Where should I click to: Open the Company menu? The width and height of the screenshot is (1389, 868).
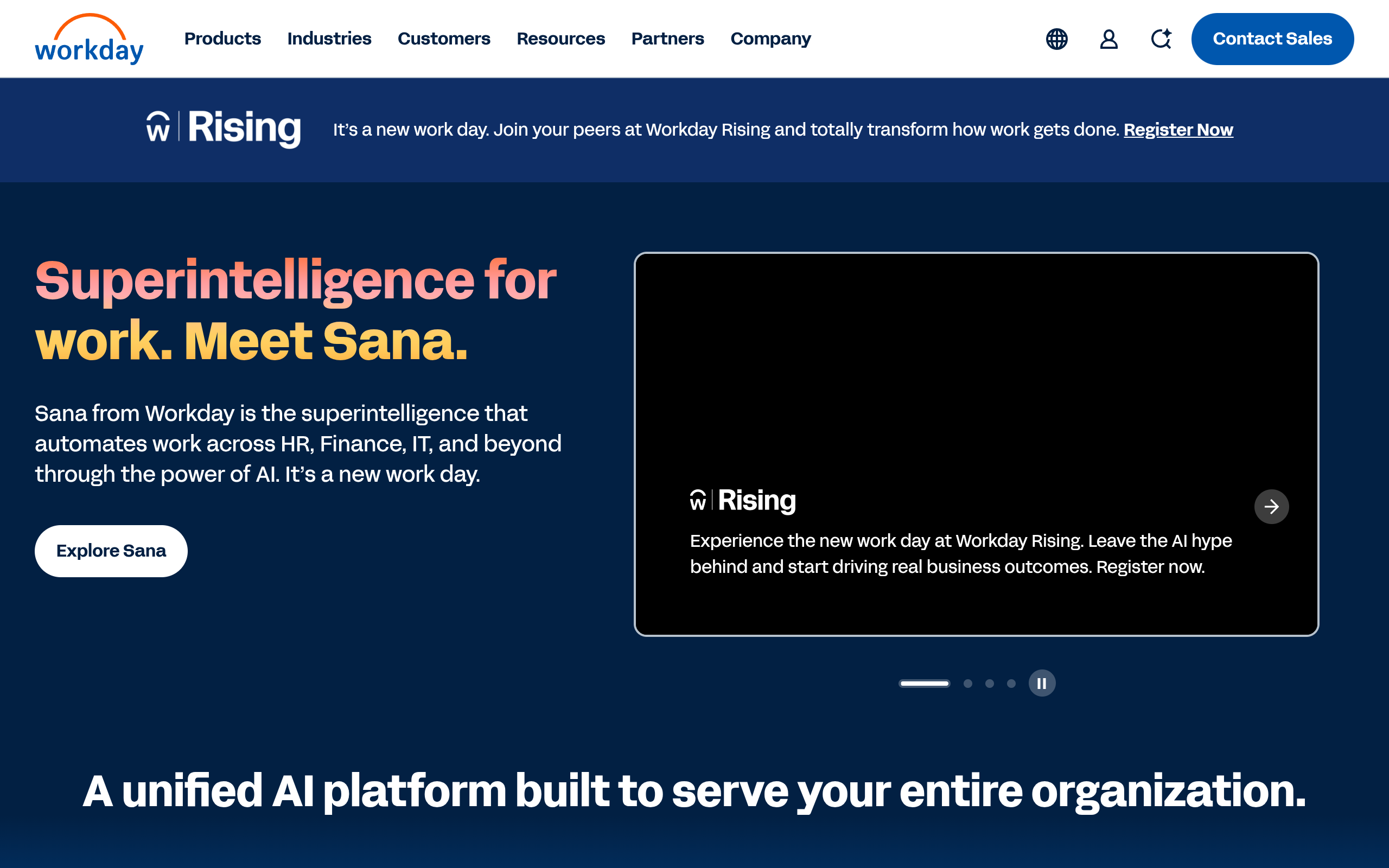click(x=771, y=39)
